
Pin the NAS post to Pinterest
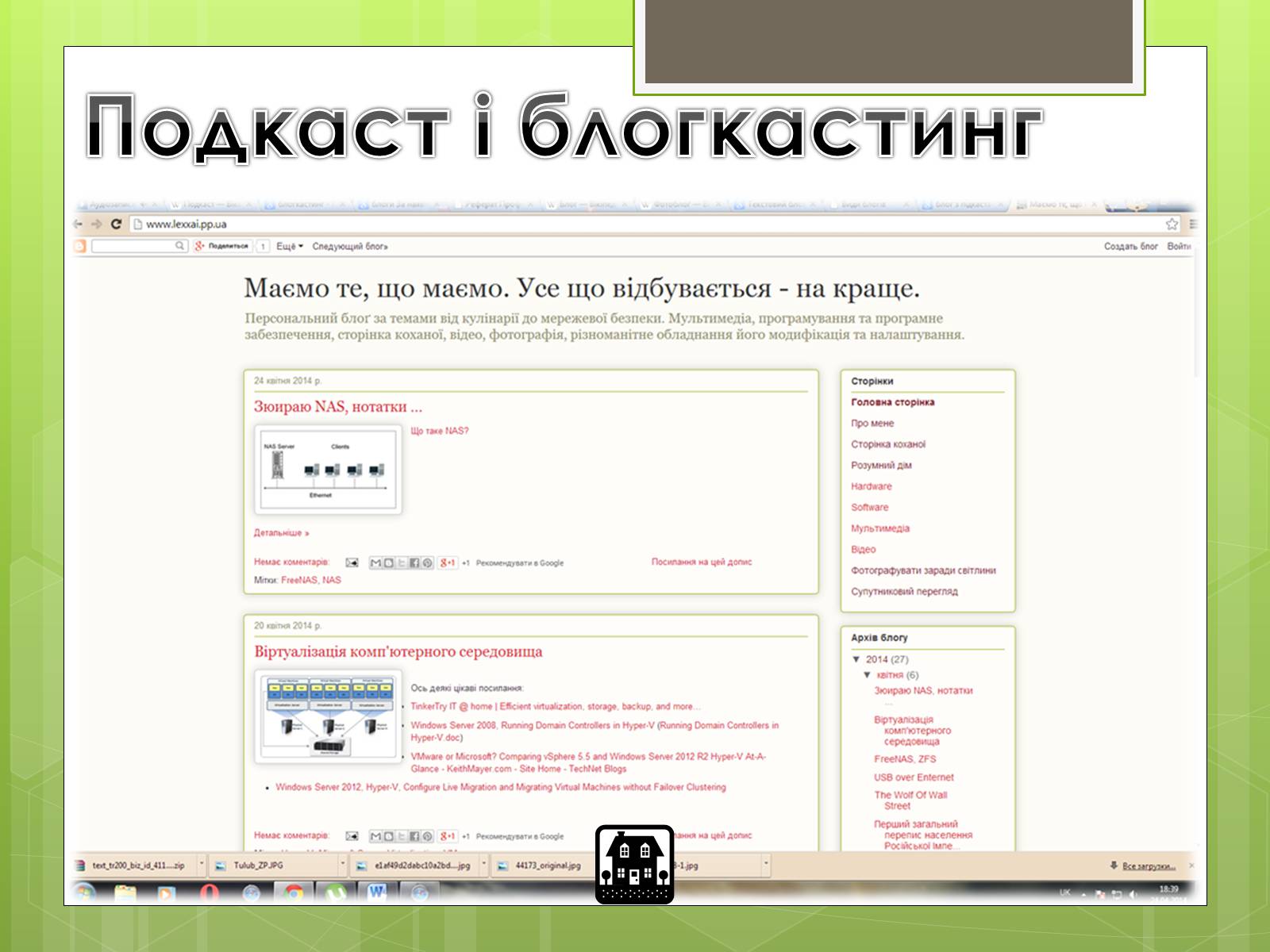(x=427, y=562)
